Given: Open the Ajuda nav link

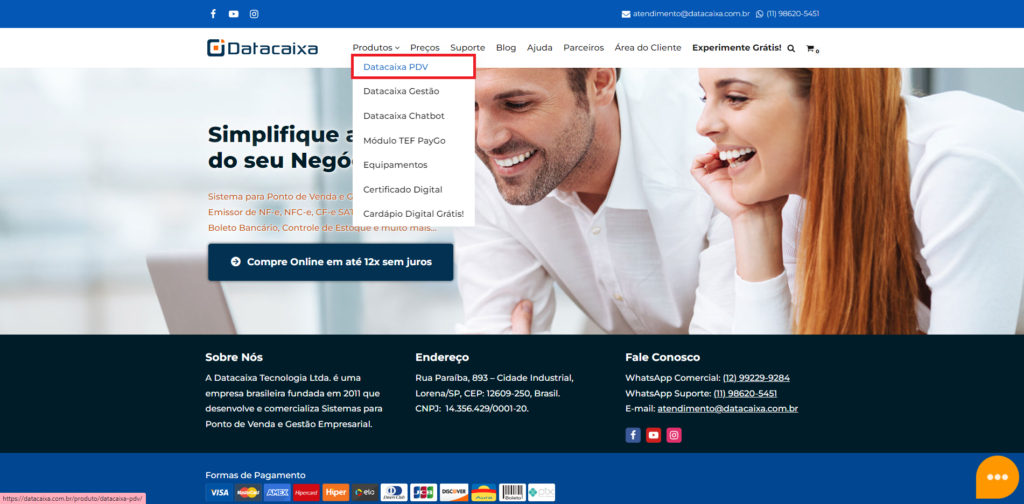Looking at the screenshot, I should click(x=540, y=48).
